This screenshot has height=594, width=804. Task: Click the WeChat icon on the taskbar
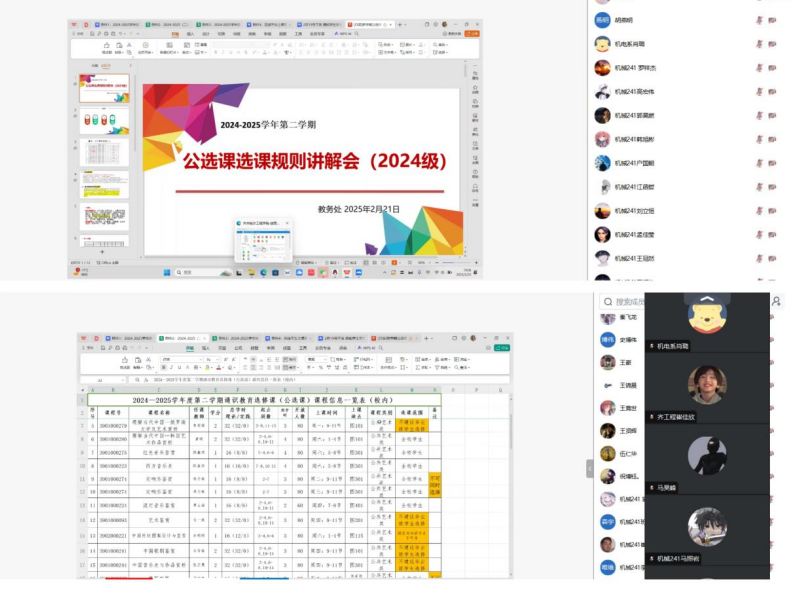(x=323, y=272)
